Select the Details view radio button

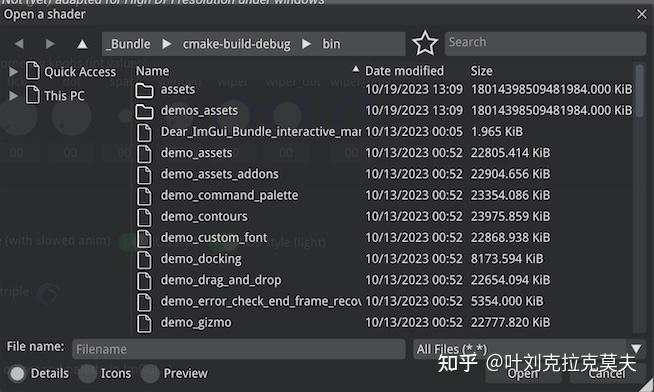[18, 373]
